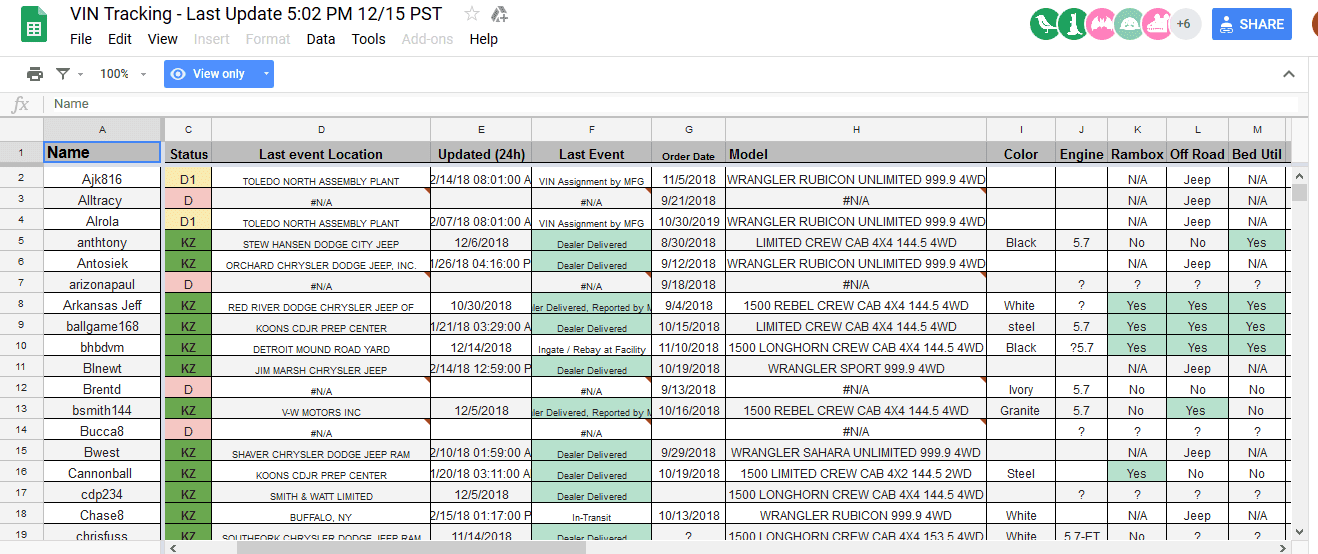Select the Last event Location header cell
This screenshot has height=554, width=1318.
click(321, 154)
